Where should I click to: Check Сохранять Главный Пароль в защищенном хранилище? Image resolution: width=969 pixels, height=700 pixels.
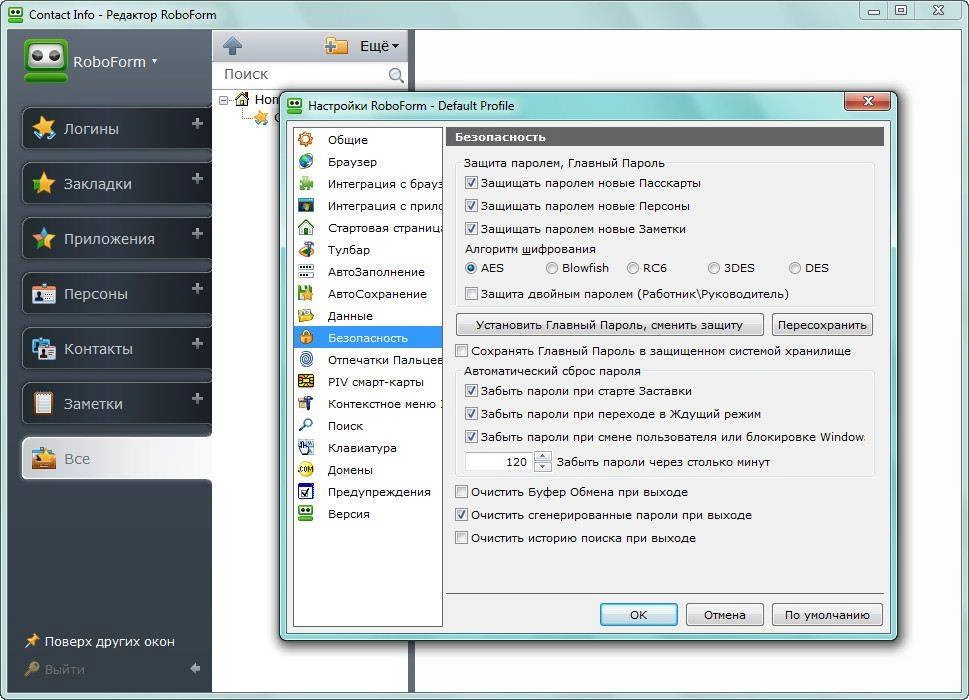pyautogui.click(x=461, y=351)
